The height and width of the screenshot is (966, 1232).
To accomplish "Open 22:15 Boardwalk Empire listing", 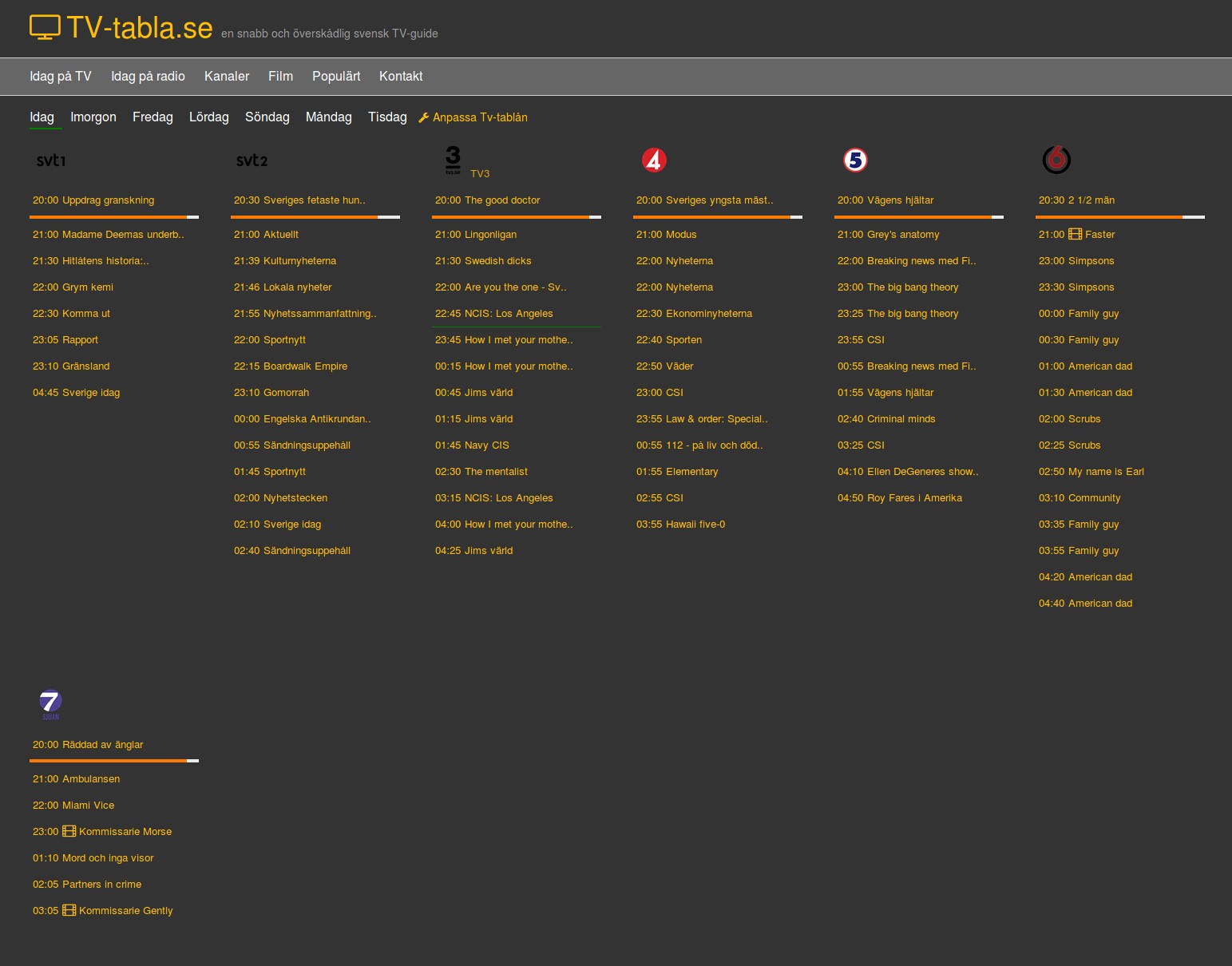I will coord(291,366).
